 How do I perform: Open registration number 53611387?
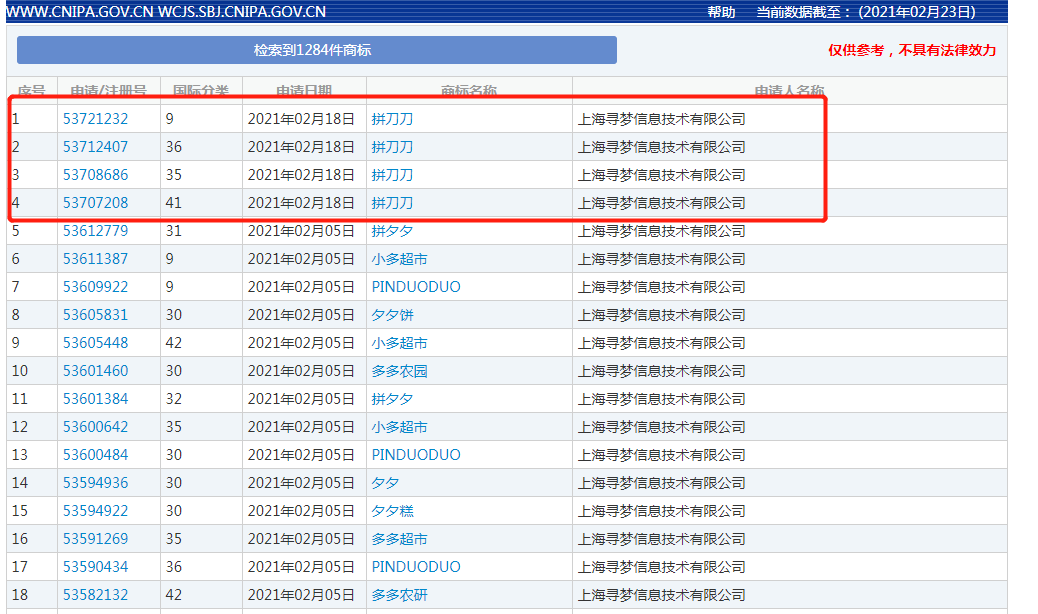coord(95,259)
